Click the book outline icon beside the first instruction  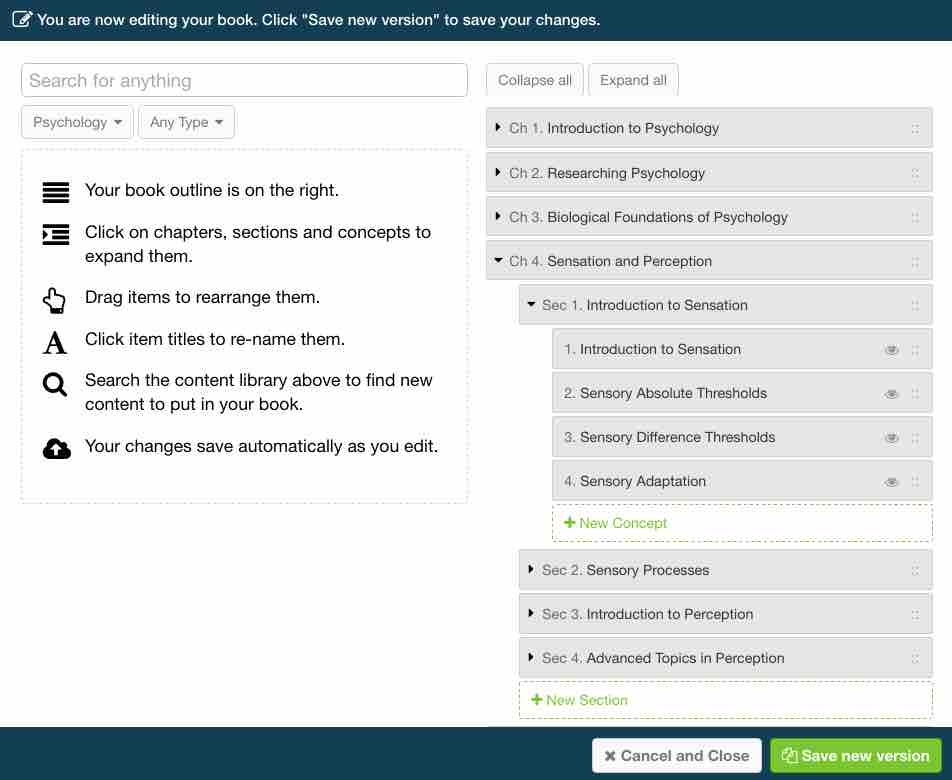(x=54, y=190)
